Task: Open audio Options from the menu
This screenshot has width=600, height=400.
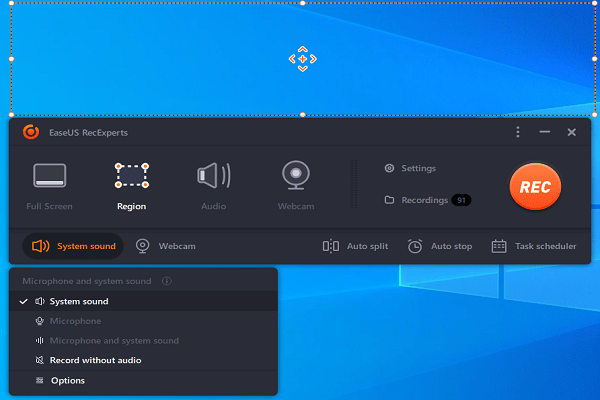Action: [x=143, y=380]
